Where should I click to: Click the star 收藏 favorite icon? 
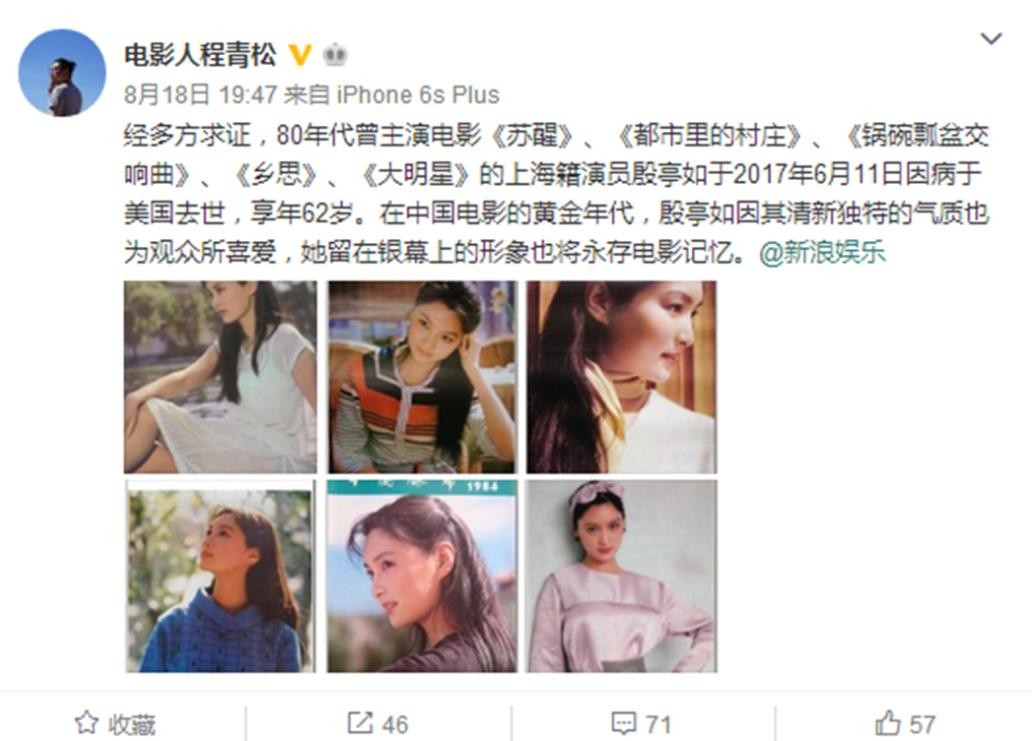pos(86,723)
